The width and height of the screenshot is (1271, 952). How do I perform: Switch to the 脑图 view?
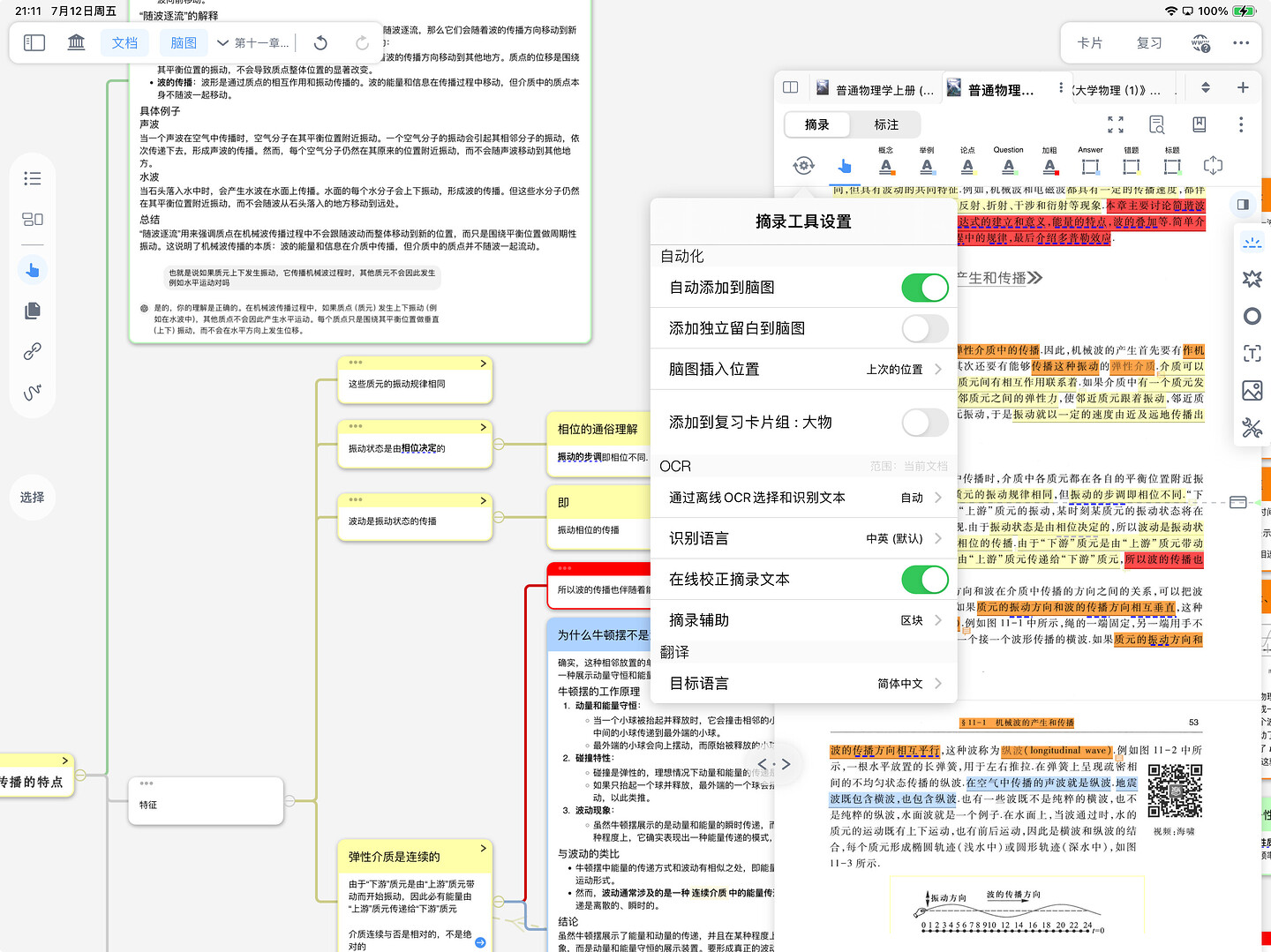(184, 42)
